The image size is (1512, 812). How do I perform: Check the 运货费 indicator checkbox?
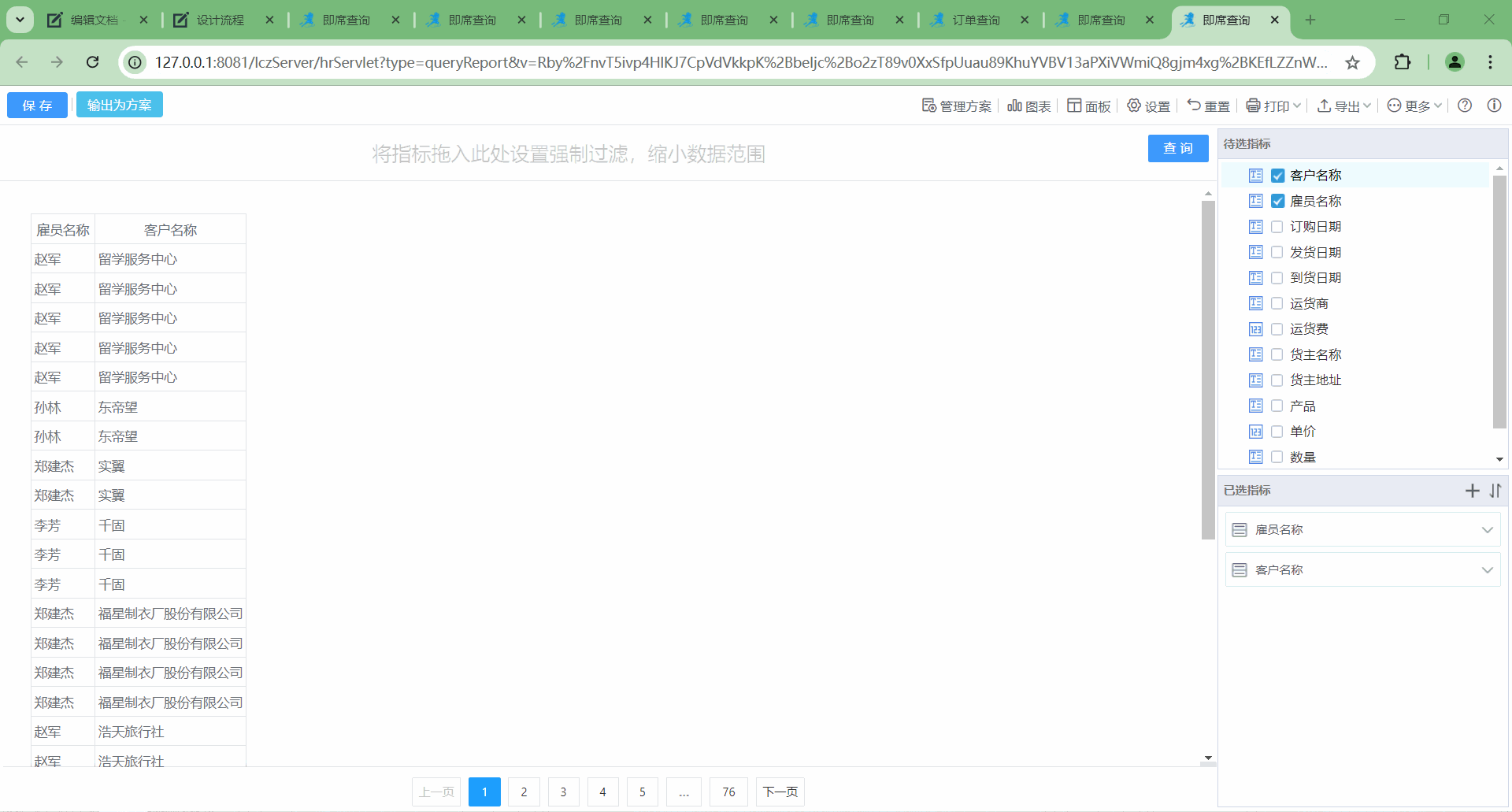tap(1277, 329)
